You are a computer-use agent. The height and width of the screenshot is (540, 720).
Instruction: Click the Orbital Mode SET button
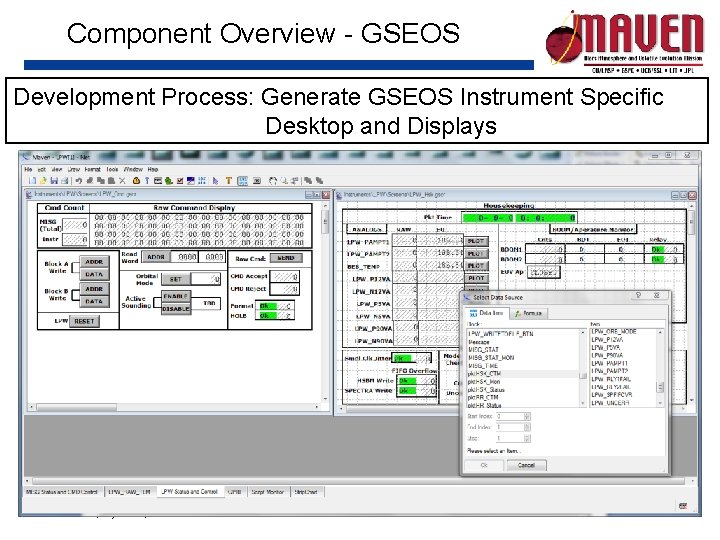click(x=175, y=279)
